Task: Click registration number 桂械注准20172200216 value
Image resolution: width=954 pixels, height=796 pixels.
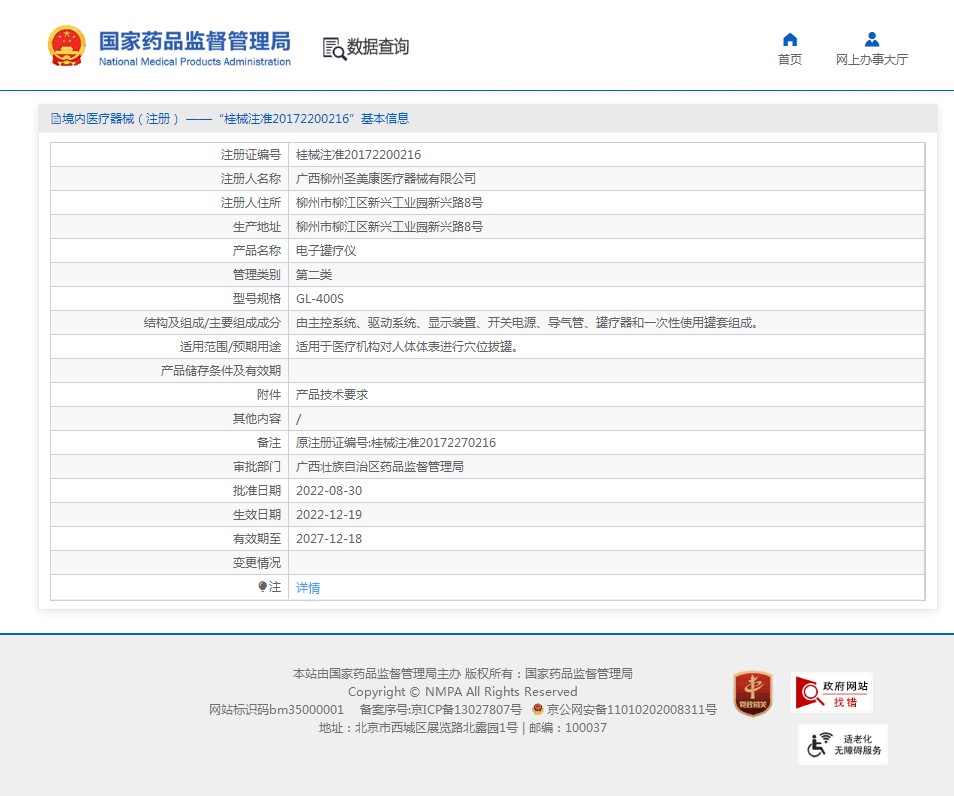Action: [x=358, y=155]
